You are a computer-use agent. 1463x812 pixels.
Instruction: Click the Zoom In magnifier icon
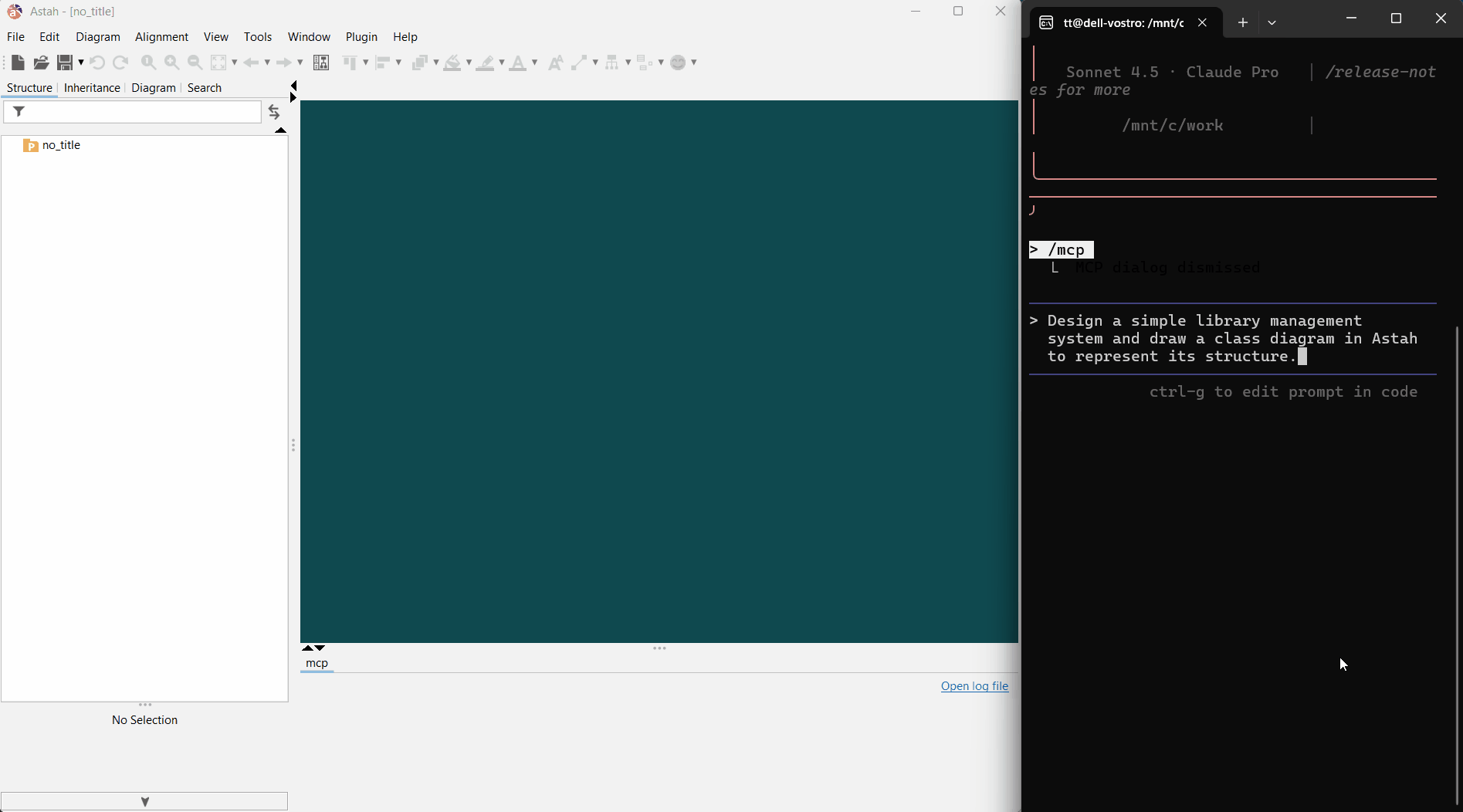pyautogui.click(x=171, y=63)
